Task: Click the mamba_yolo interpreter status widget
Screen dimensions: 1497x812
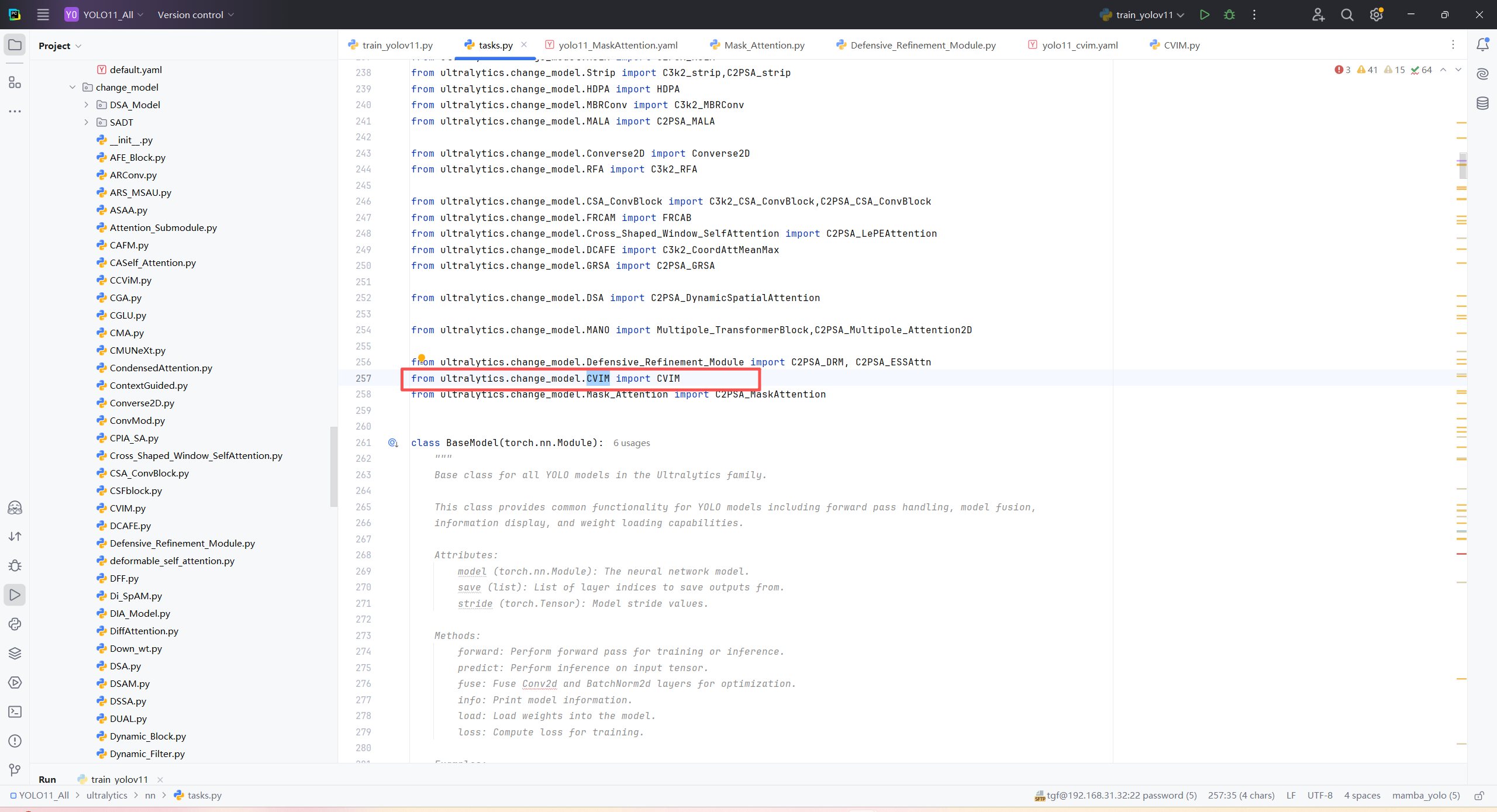Action: pos(1426,796)
